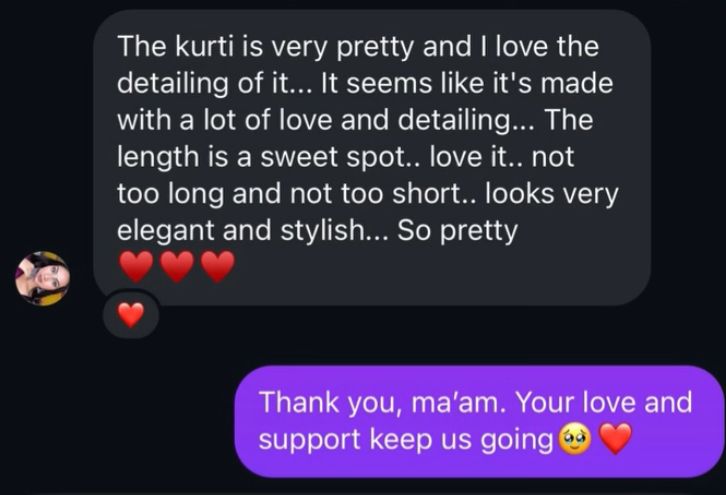This screenshot has width=726, height=495.
Task: Tap the red heart emoji in purple reply
Action: click(x=615, y=439)
